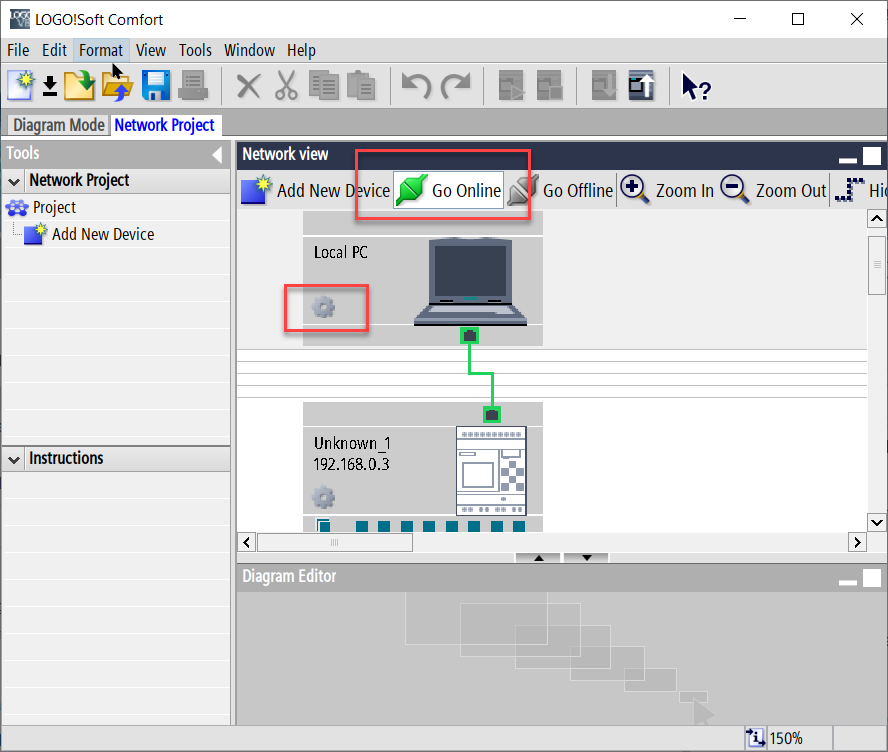888x752 pixels.
Task: Minimize the Diagram Editor panel
Action: coord(847,582)
